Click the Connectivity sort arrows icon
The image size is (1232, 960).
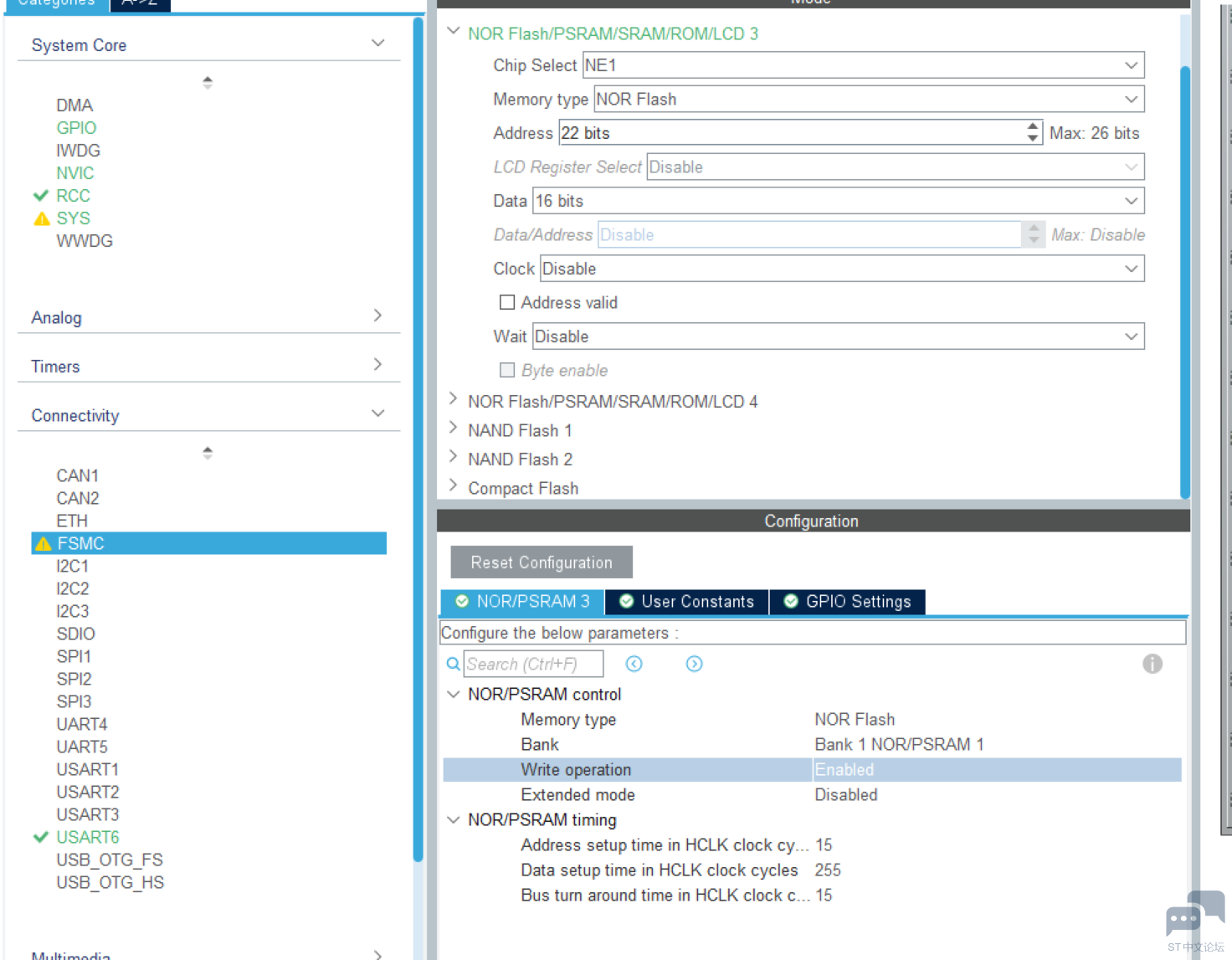(x=208, y=453)
